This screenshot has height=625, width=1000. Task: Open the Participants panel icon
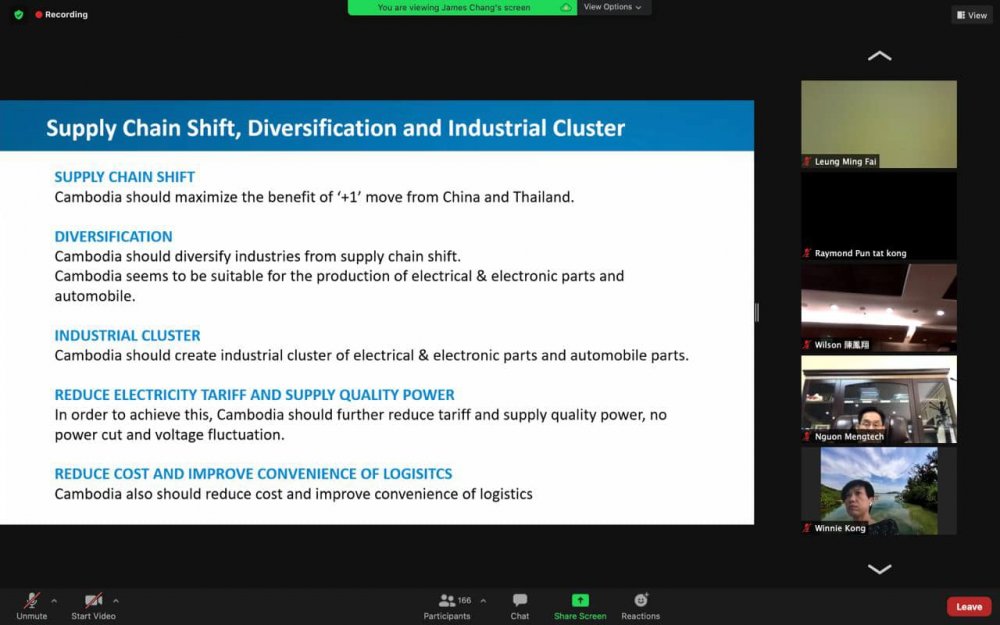(447, 600)
